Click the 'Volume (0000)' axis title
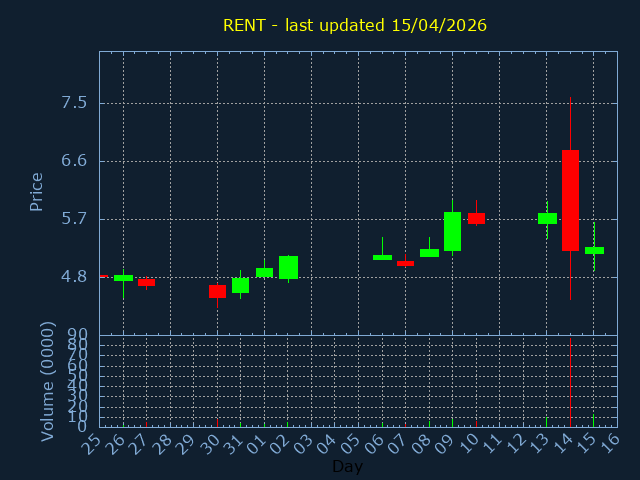The image size is (640, 480). point(47,381)
